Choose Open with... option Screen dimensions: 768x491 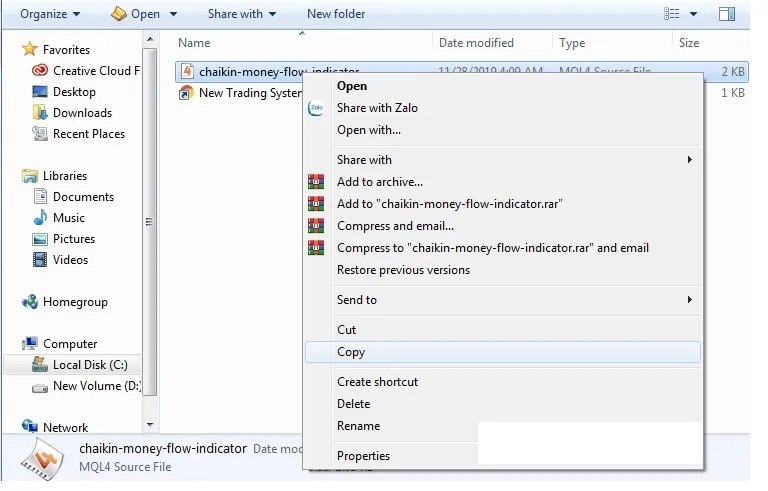click(504, 130)
